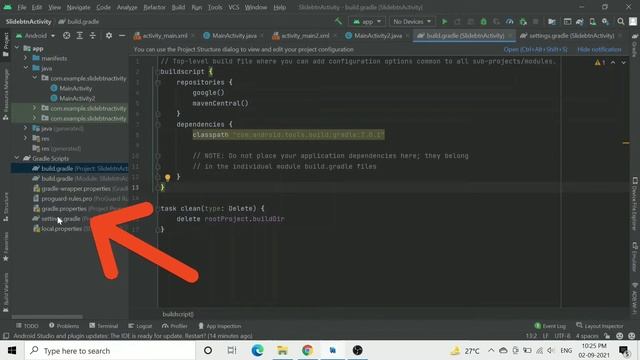Open the Project Structure icon in toolbar
640x360 pixels.
coord(552,22)
